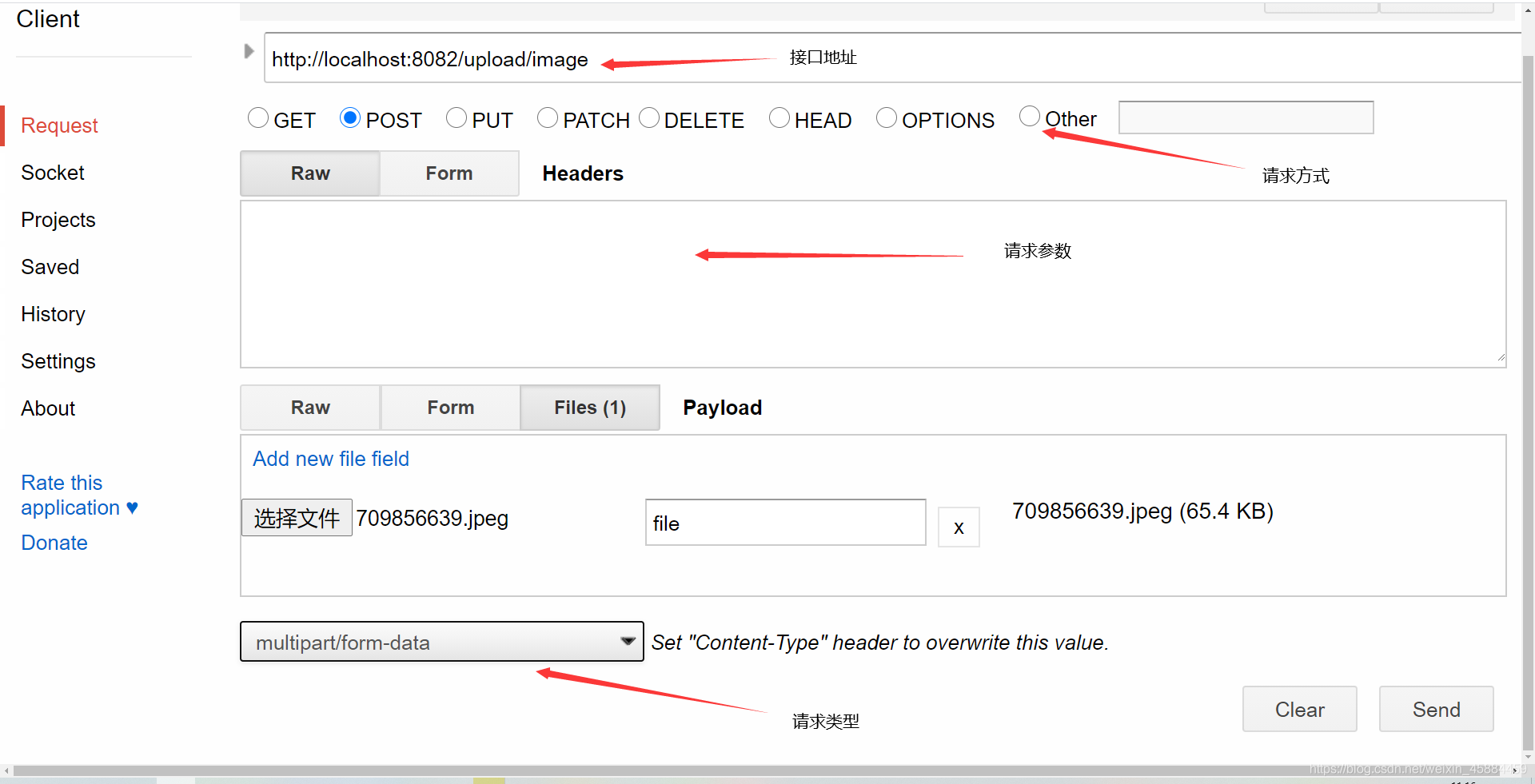Viewport: 1535px width, 784px height.
Task: Click the Send button
Action: [1435, 709]
